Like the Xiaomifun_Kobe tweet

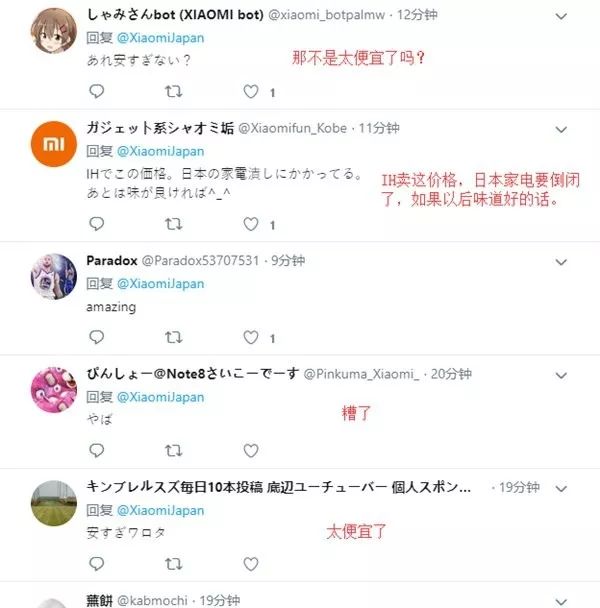[251, 224]
